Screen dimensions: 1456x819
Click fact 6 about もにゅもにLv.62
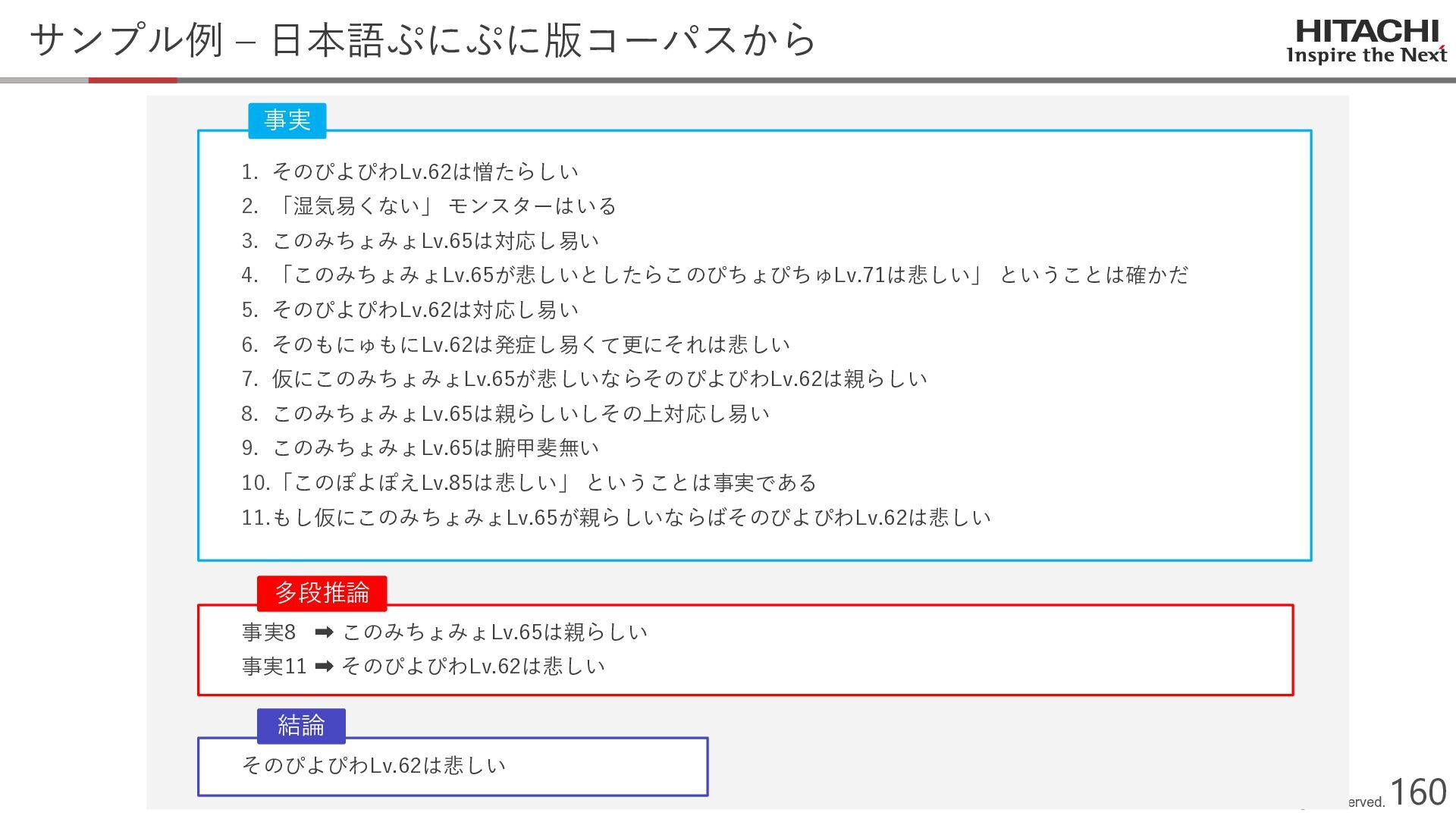[x=516, y=345]
